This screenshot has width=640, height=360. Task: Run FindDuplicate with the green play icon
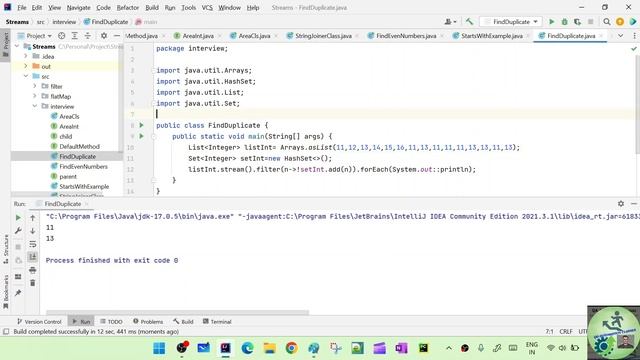[x=551, y=22]
